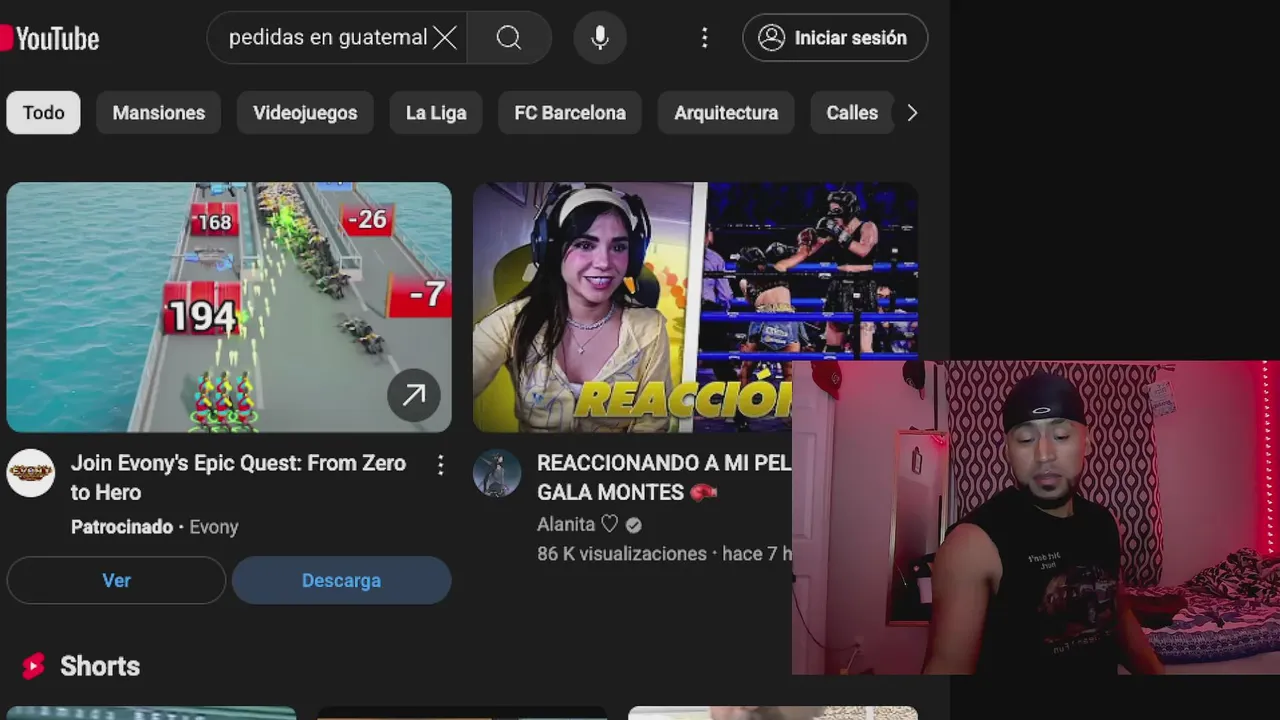
Task: Choose the FC Barcelona chip
Action: (x=570, y=113)
